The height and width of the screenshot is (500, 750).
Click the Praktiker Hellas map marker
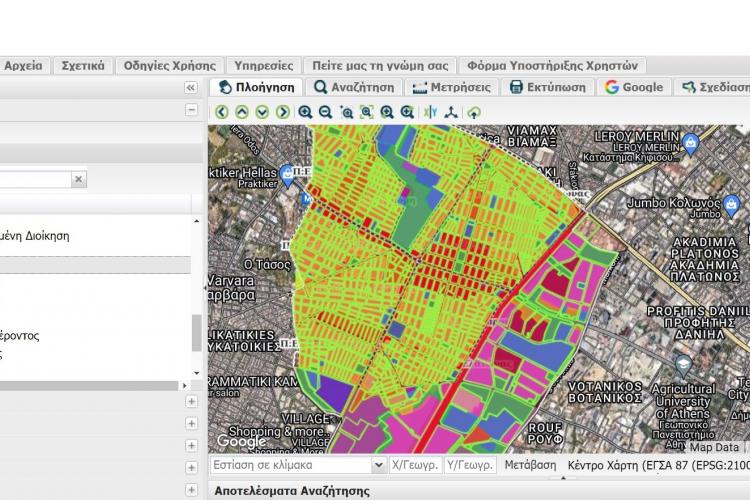[x=288, y=175]
